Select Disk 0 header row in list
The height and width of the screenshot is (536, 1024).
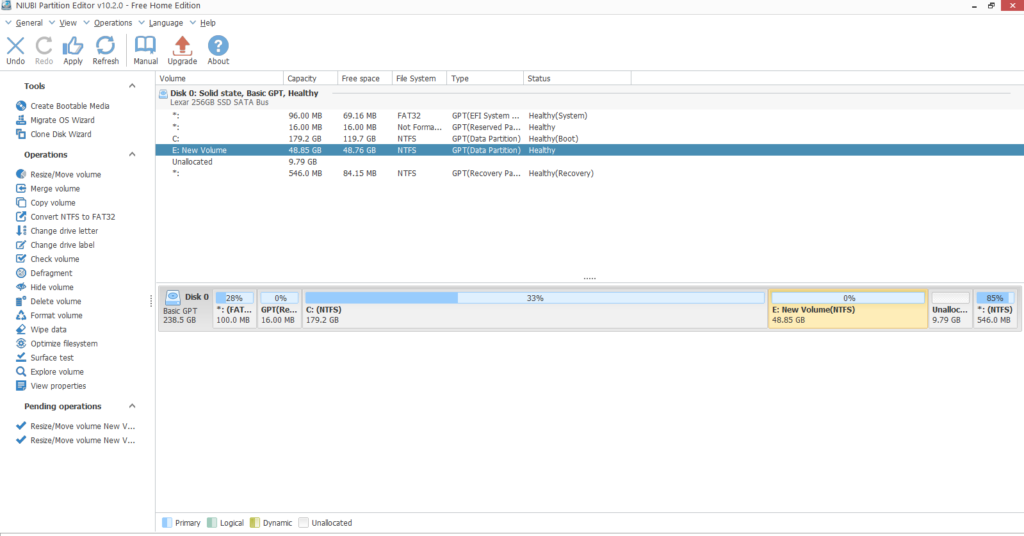tap(590, 97)
